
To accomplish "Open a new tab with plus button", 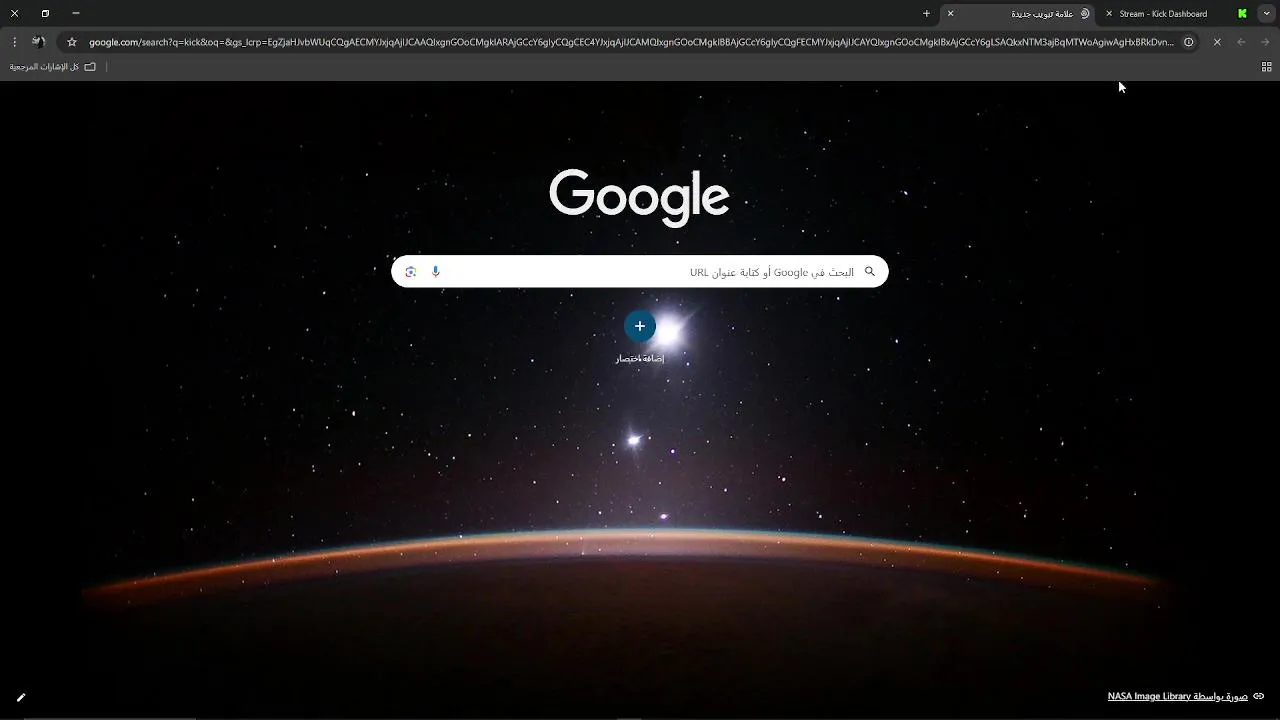I will (926, 14).
